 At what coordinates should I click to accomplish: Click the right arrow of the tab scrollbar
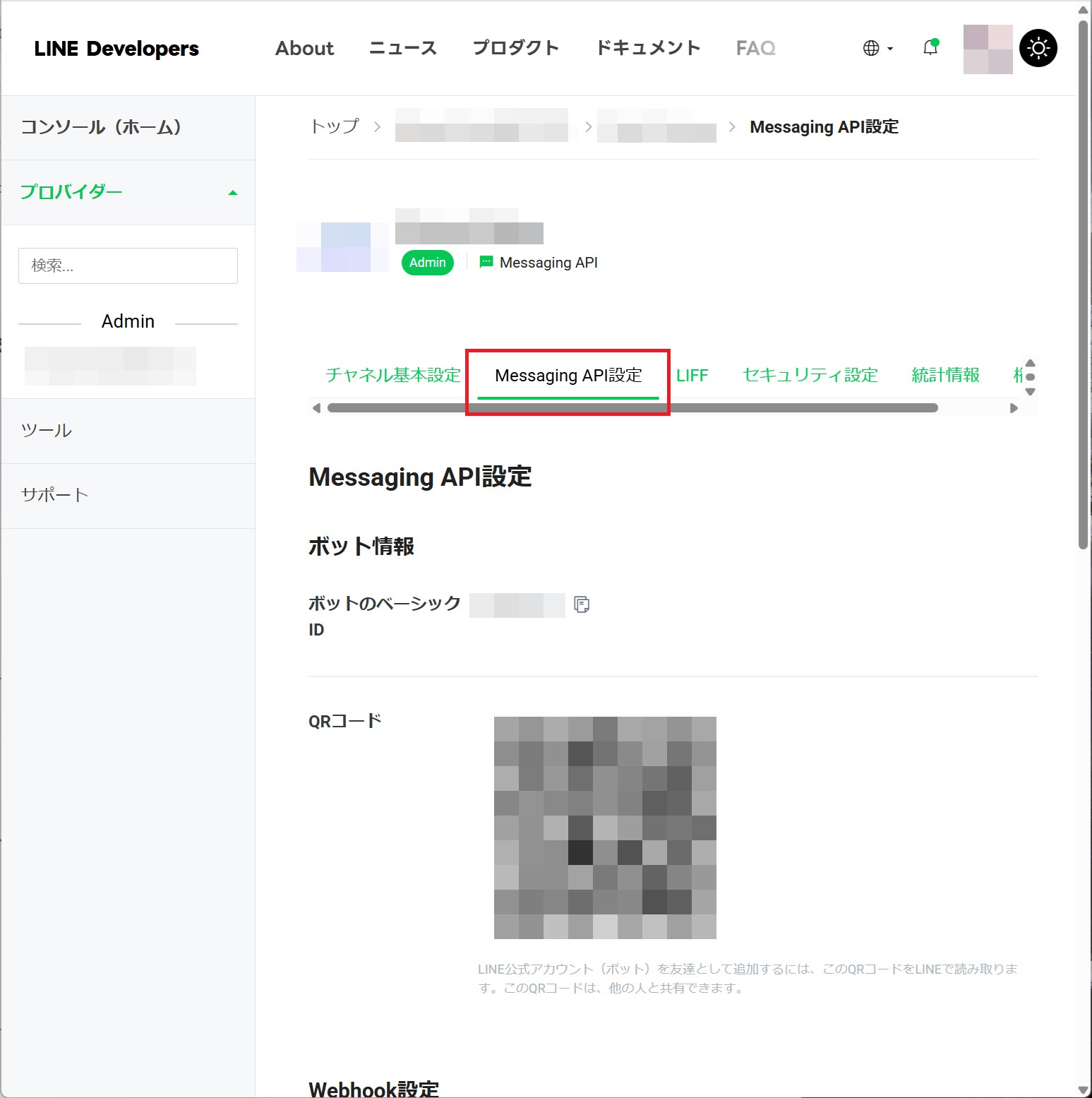(1014, 407)
